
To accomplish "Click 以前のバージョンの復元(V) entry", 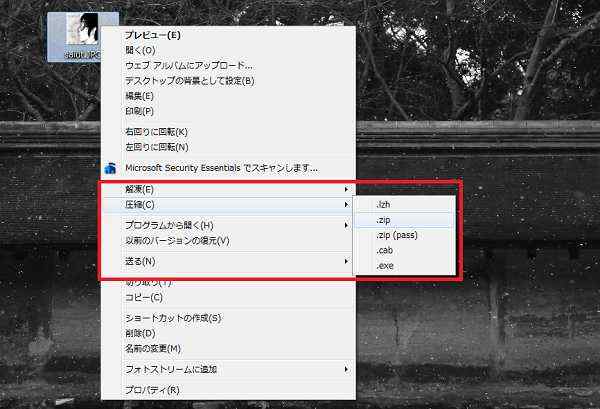I will [x=177, y=240].
